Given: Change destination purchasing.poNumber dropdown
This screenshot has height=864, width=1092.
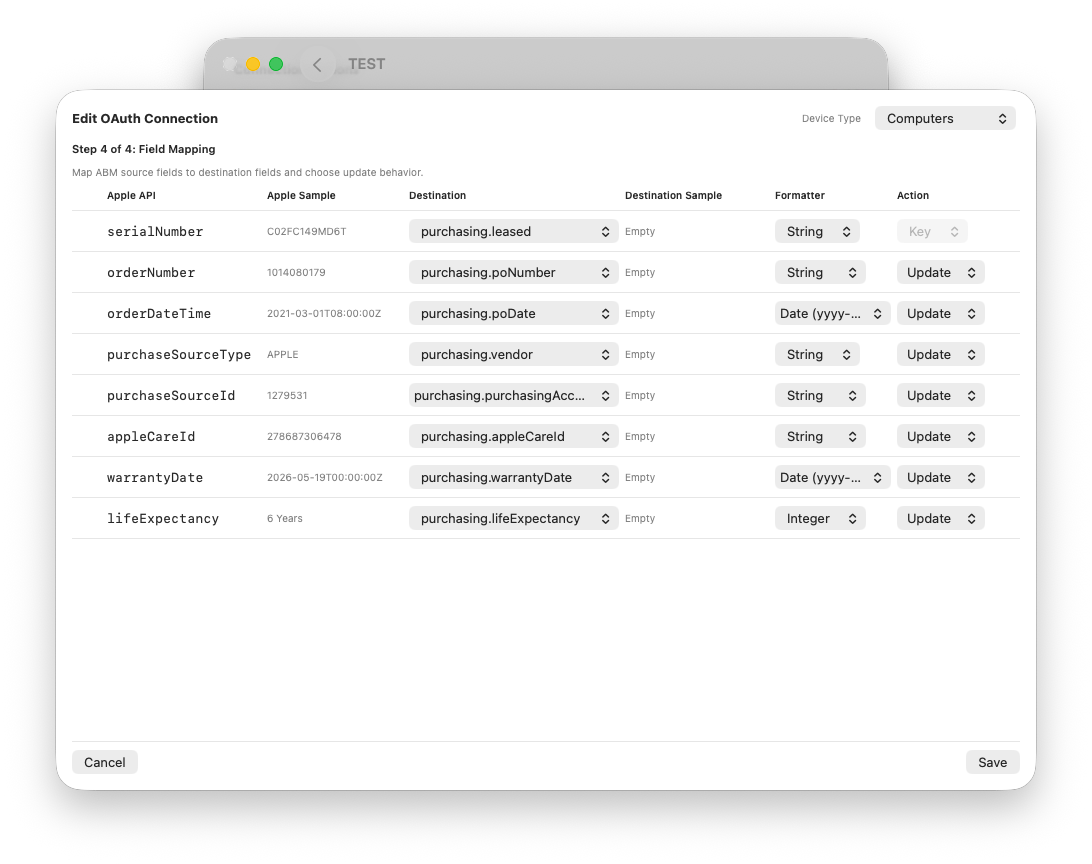Looking at the screenshot, I should click(513, 272).
